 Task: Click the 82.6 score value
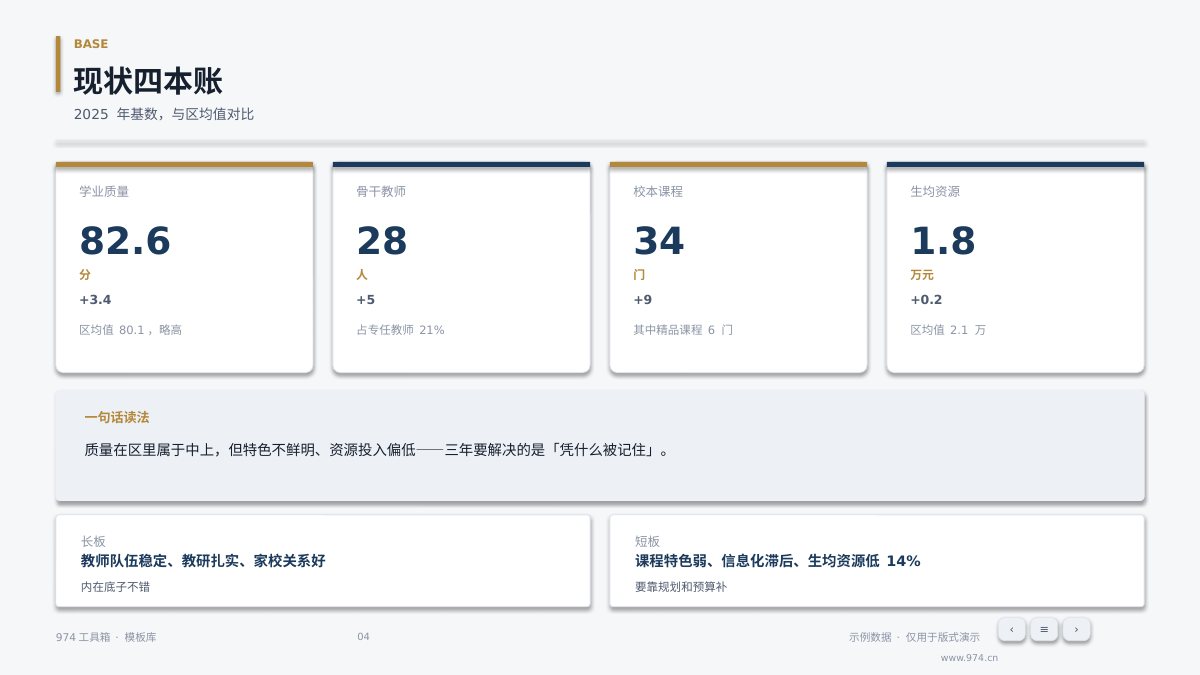[x=125, y=241]
